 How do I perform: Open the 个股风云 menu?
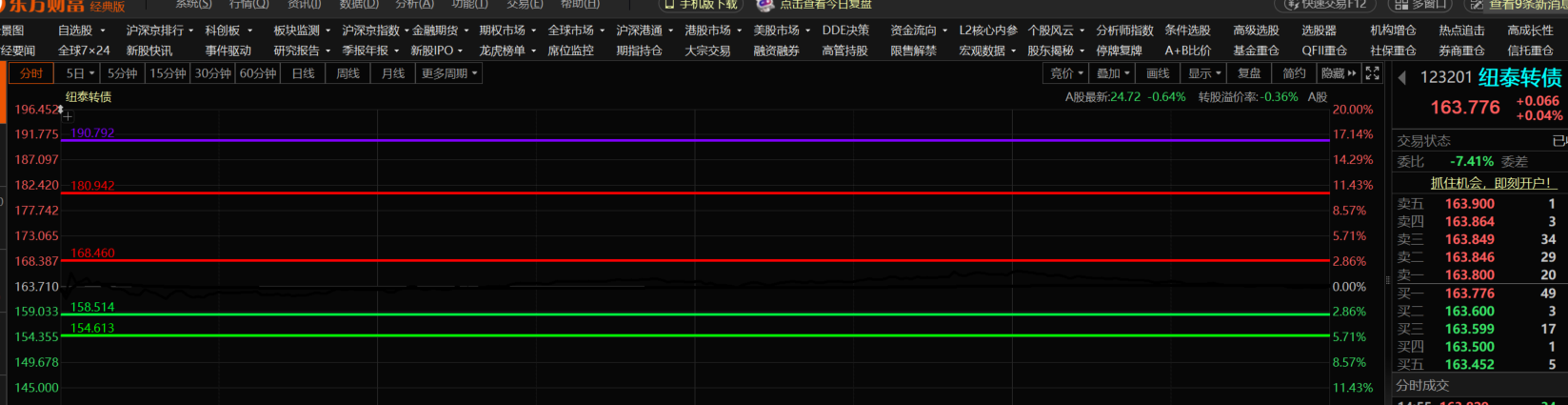[x=1056, y=30]
